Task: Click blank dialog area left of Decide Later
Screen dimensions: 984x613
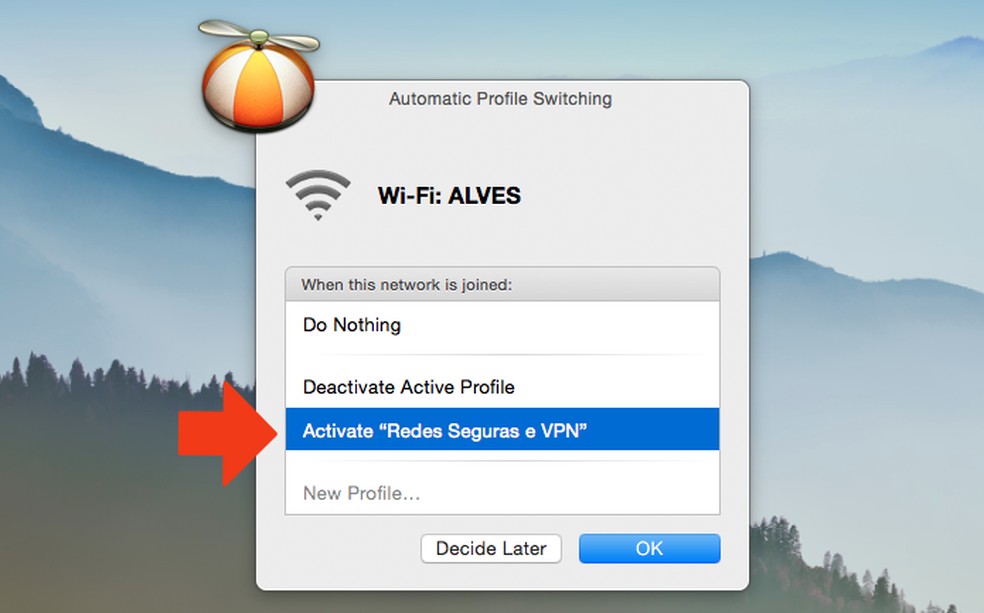Action: 339,550
